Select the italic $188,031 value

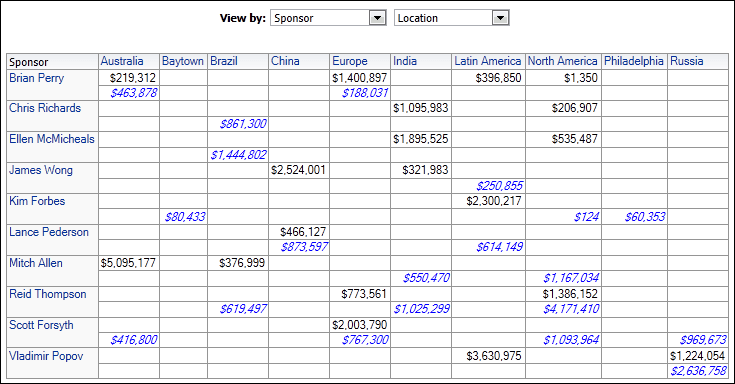pyautogui.click(x=365, y=93)
